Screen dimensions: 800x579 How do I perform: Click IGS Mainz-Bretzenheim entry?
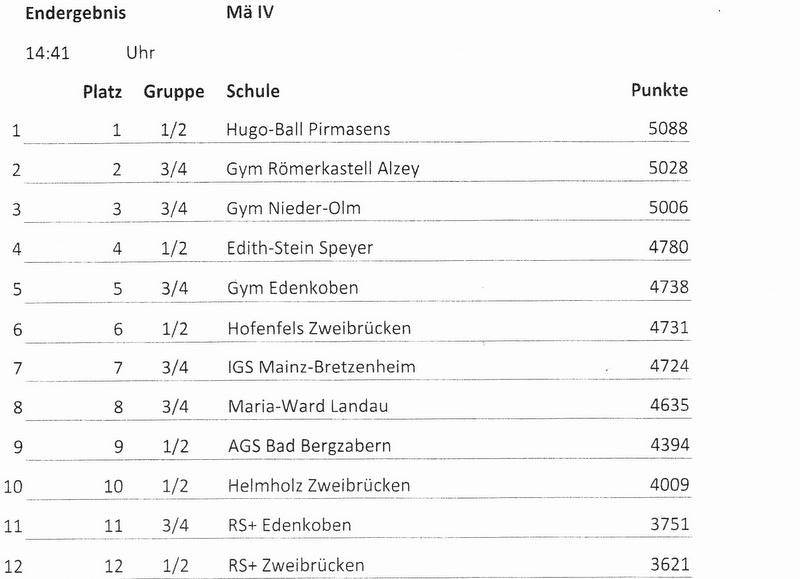coord(321,367)
